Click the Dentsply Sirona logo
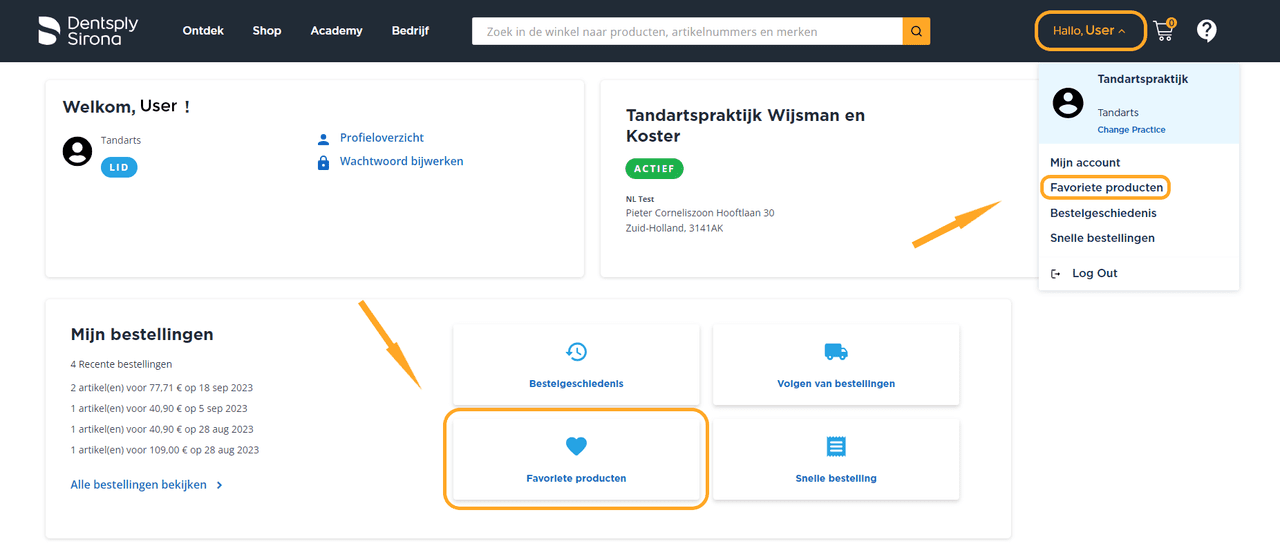Image resolution: width=1280 pixels, height=555 pixels. pos(88,31)
